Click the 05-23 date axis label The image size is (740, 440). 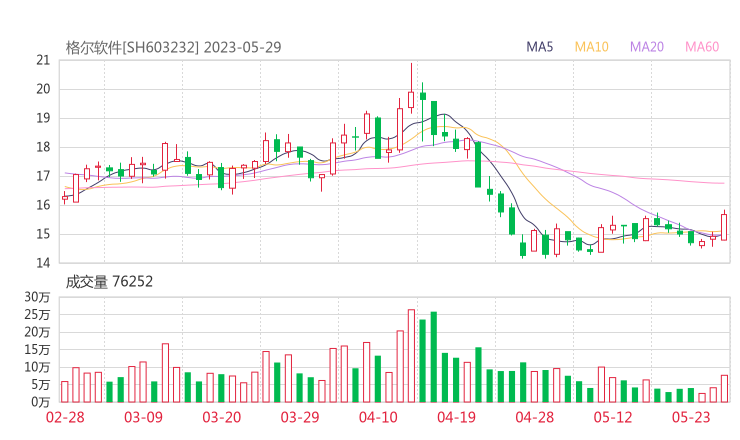pos(691,417)
